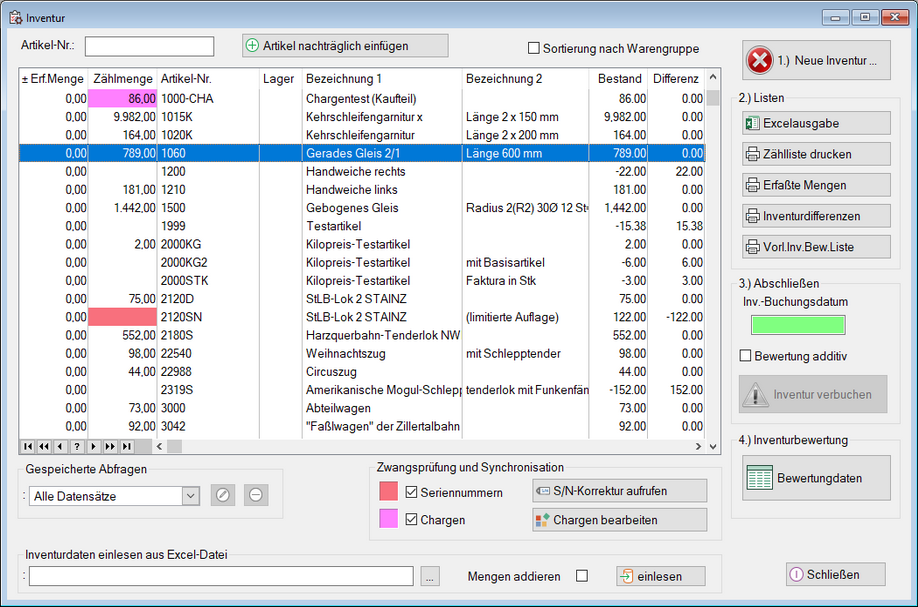The image size is (918, 607).
Task: Print Inventurdifferenzen report
Action: tap(816, 216)
